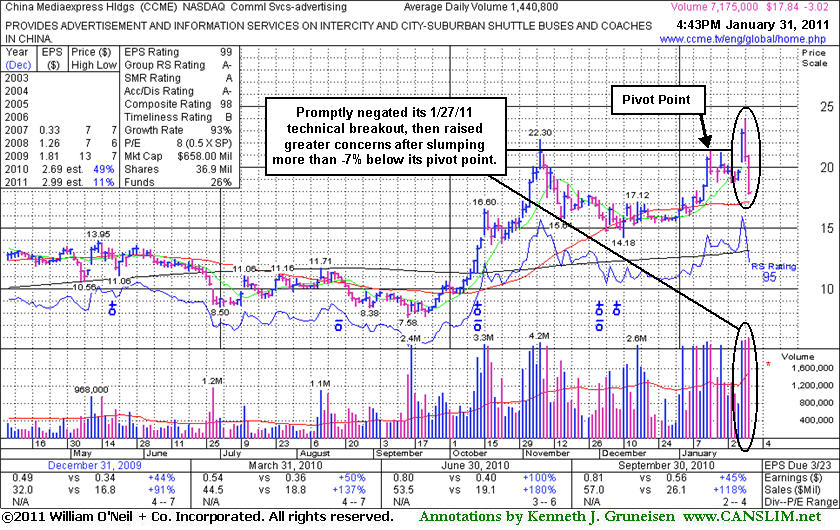This screenshot has width=840, height=530.
Task: Click the 'Acc/Dis Rating' row
Action: coord(178,91)
